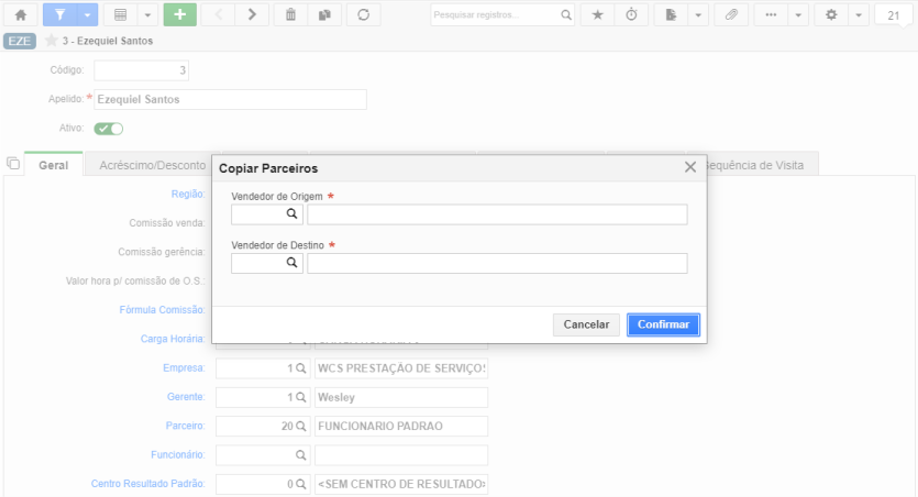This screenshot has width=918, height=497.
Task: Go to previous record arrow
Action: [218, 15]
